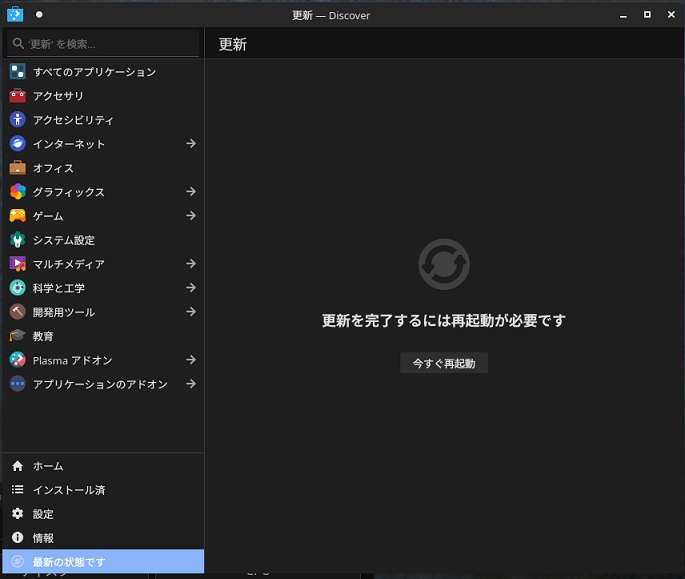This screenshot has height=579, width=685.
Task: Close the Discover window
Action: (671, 15)
